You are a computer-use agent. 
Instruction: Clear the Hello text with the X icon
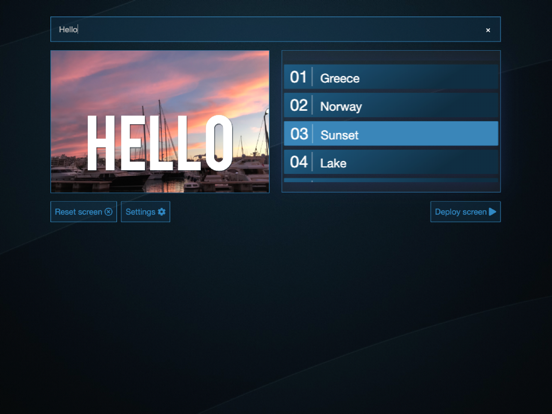[x=488, y=30]
